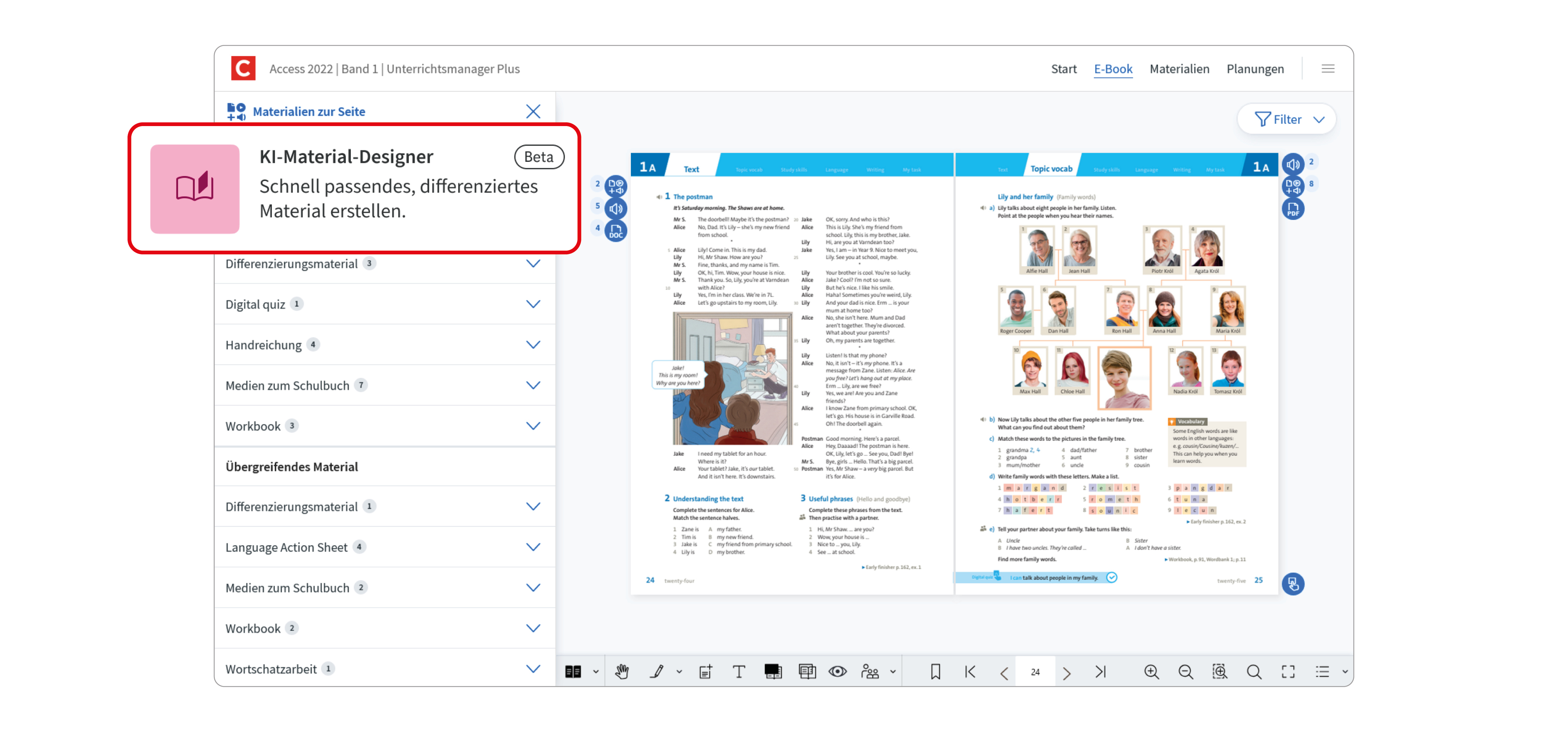Open the hamburger menu top right
The width and height of the screenshot is (1568, 732).
[1328, 68]
